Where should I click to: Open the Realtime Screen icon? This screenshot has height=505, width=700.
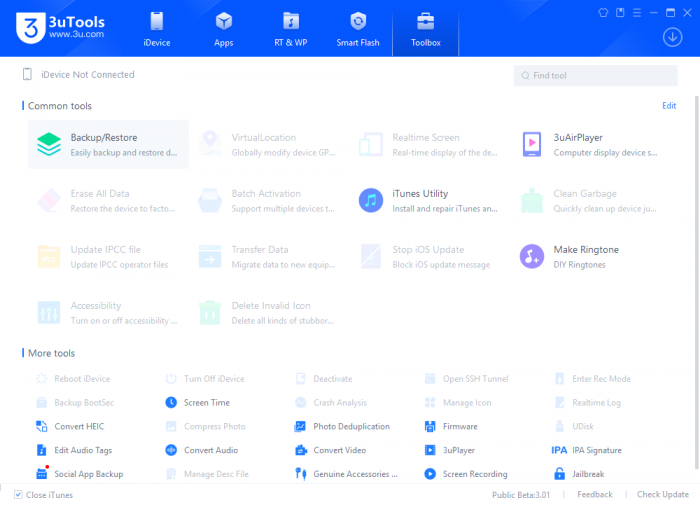click(x=371, y=144)
